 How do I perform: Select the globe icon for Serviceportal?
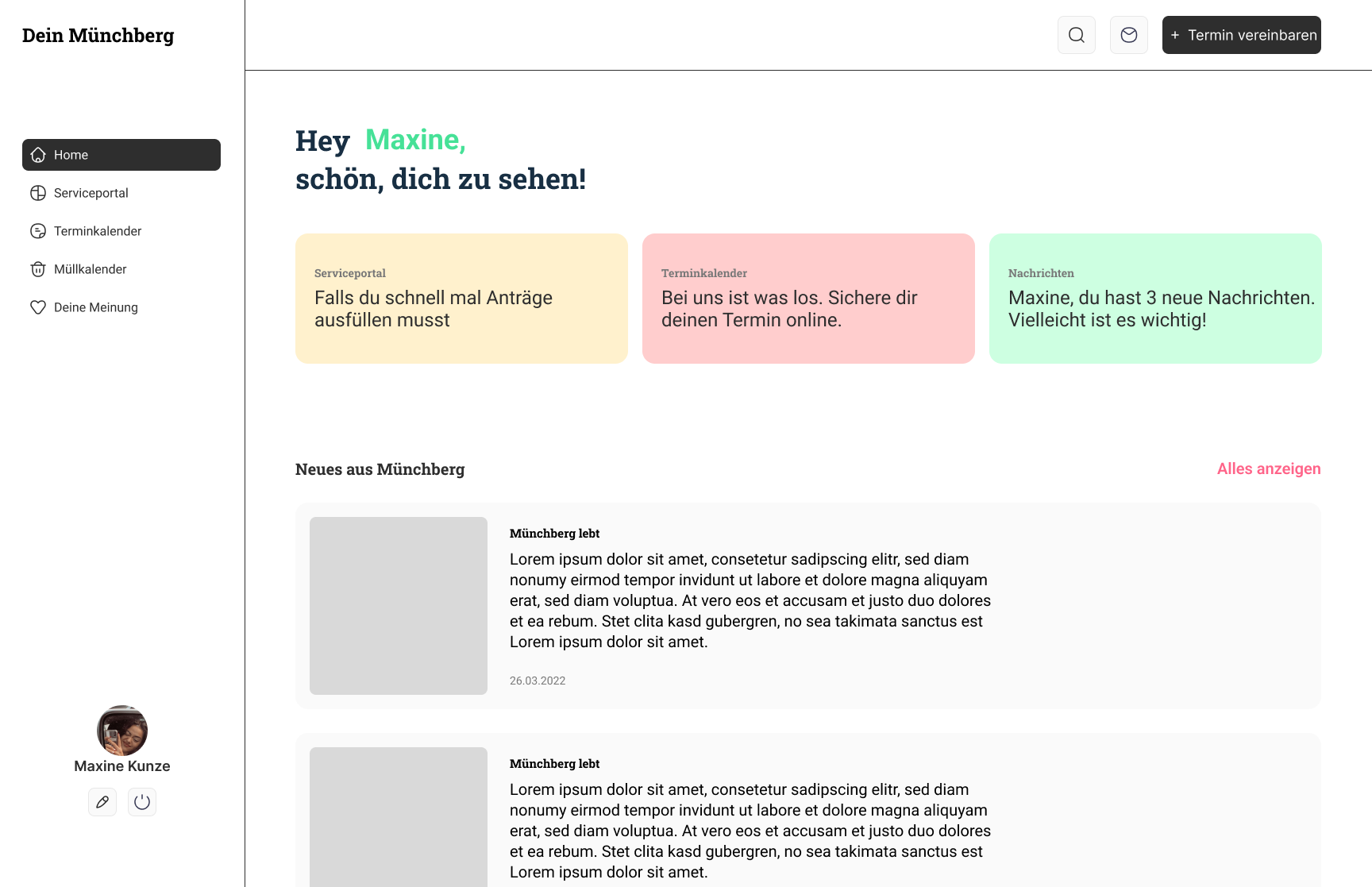[38, 193]
